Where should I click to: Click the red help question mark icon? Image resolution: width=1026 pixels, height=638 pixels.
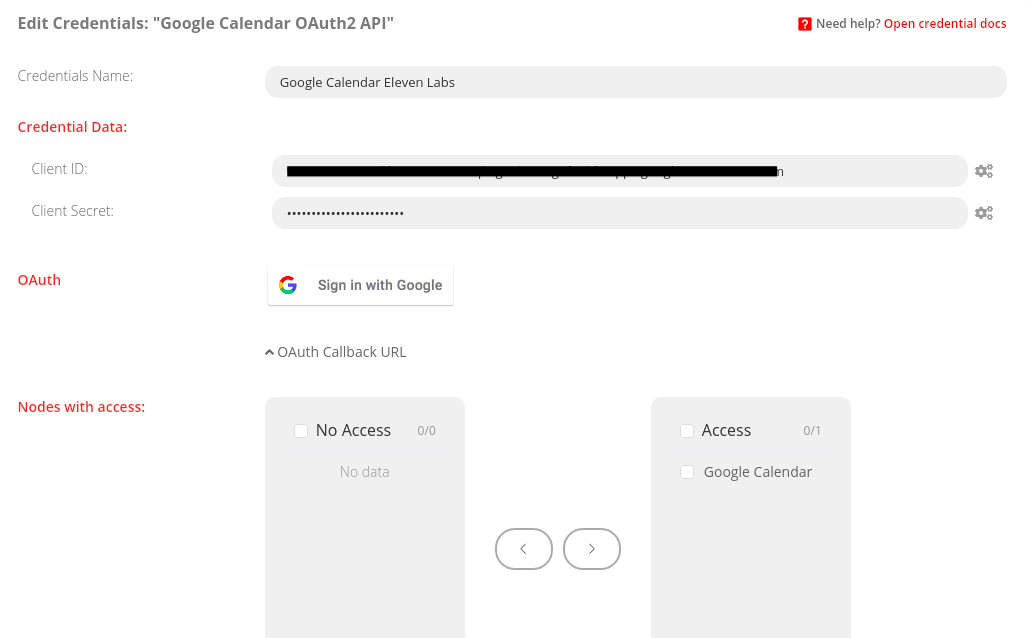tap(805, 24)
